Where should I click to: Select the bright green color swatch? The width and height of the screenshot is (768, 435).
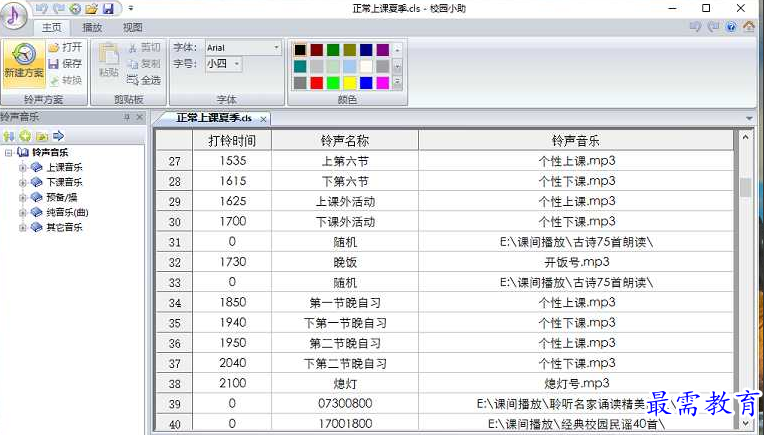333,83
